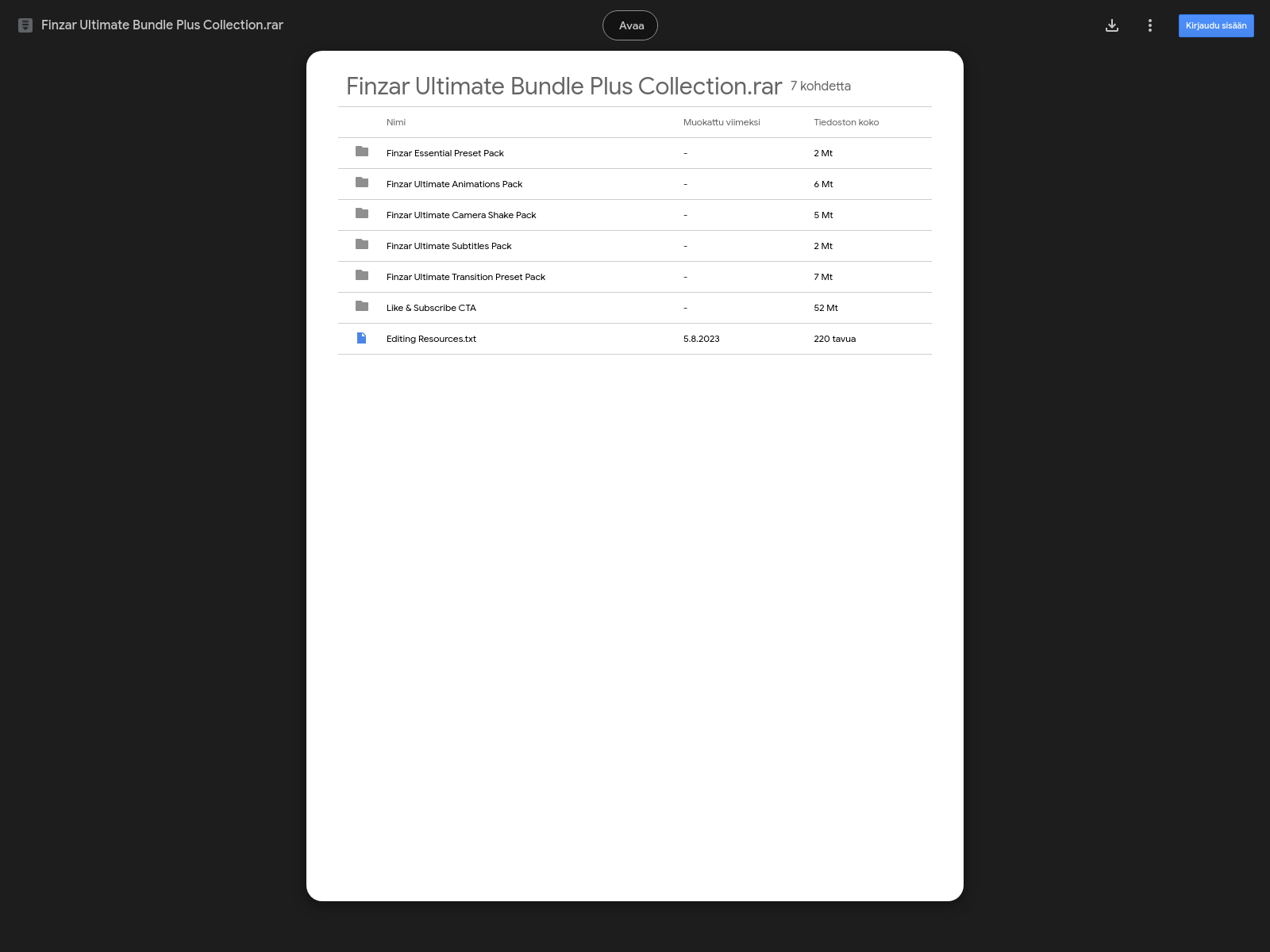1270x952 pixels.
Task: Click folder icon for Finzar Ultimate Subtitles Pack
Action: [362, 244]
